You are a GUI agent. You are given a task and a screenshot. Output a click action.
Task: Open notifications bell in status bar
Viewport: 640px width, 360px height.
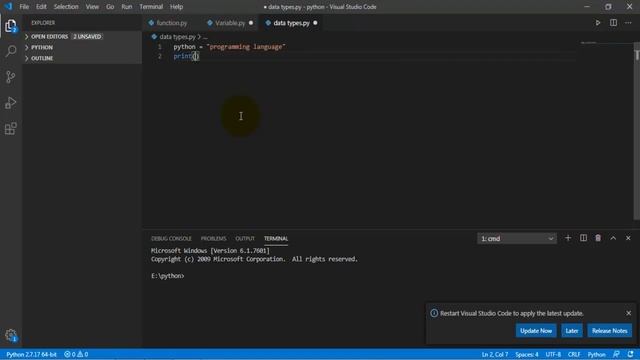coord(631,354)
